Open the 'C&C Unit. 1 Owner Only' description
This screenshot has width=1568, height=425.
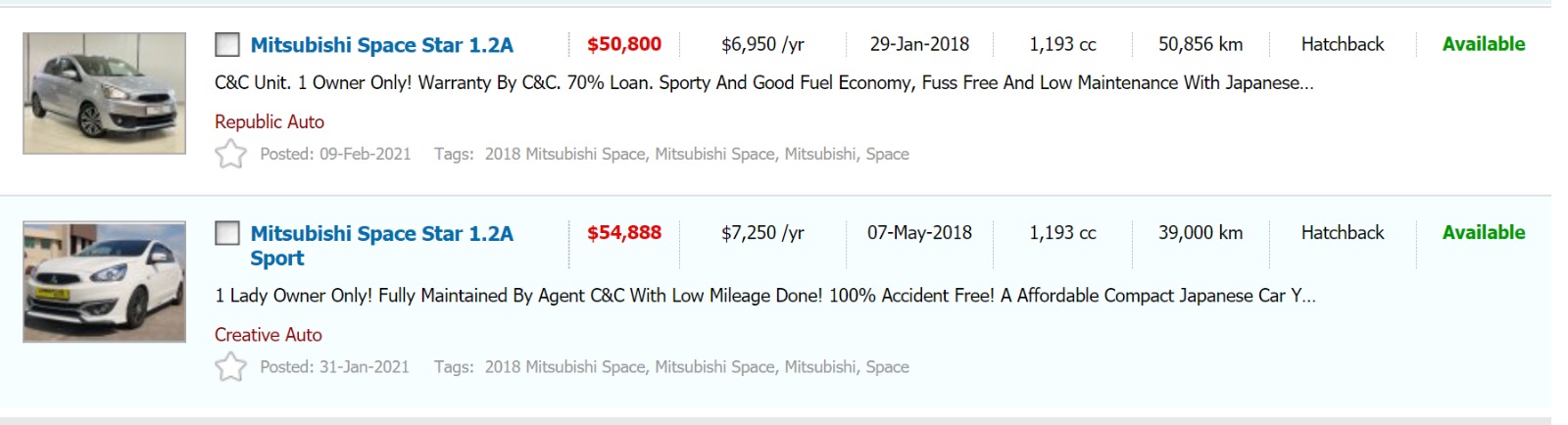[763, 83]
